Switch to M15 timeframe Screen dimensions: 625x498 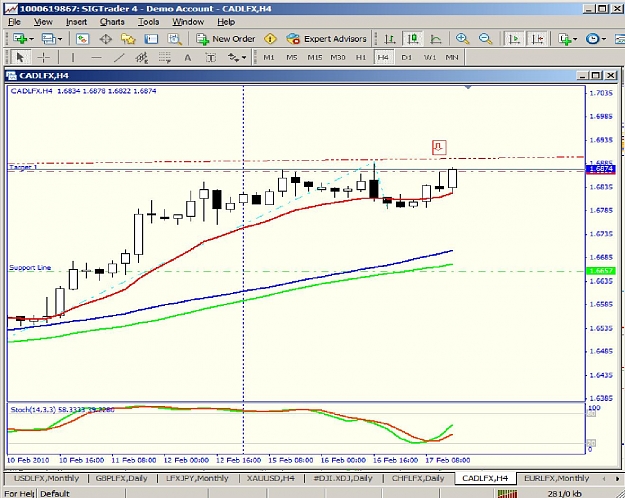pyautogui.click(x=314, y=57)
